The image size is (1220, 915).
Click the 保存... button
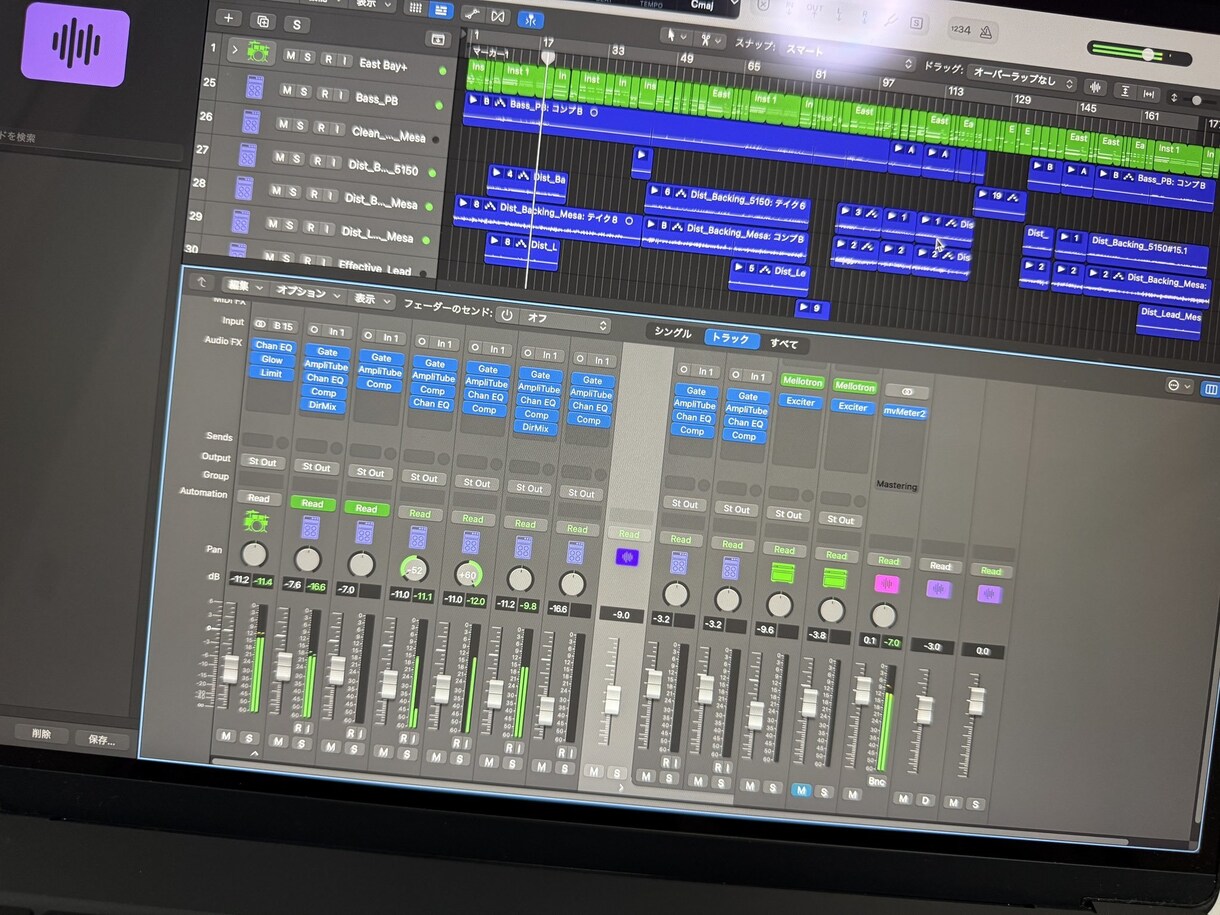[102, 740]
